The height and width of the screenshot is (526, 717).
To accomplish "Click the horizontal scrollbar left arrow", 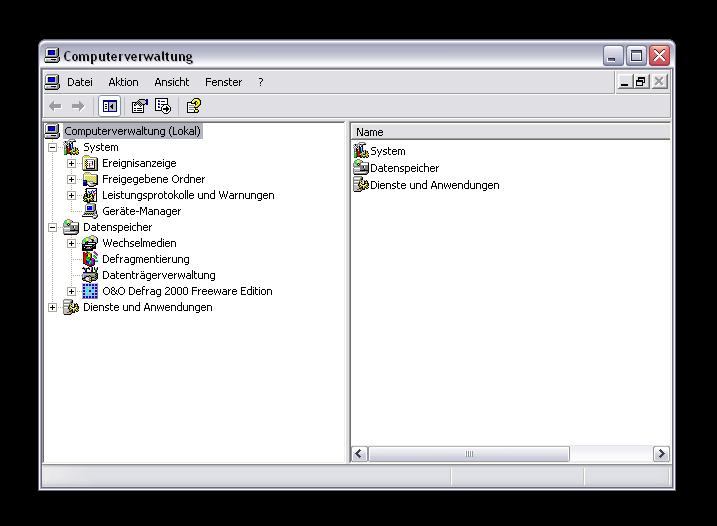I will click(359, 454).
